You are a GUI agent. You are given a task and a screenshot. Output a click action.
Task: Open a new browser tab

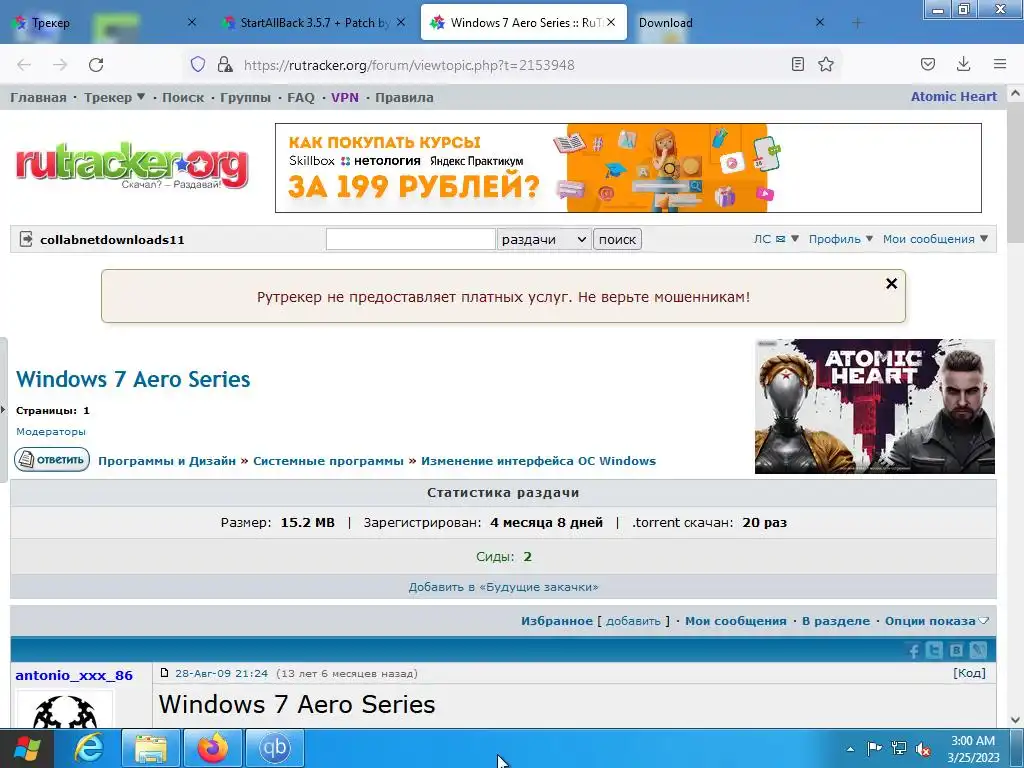[857, 23]
